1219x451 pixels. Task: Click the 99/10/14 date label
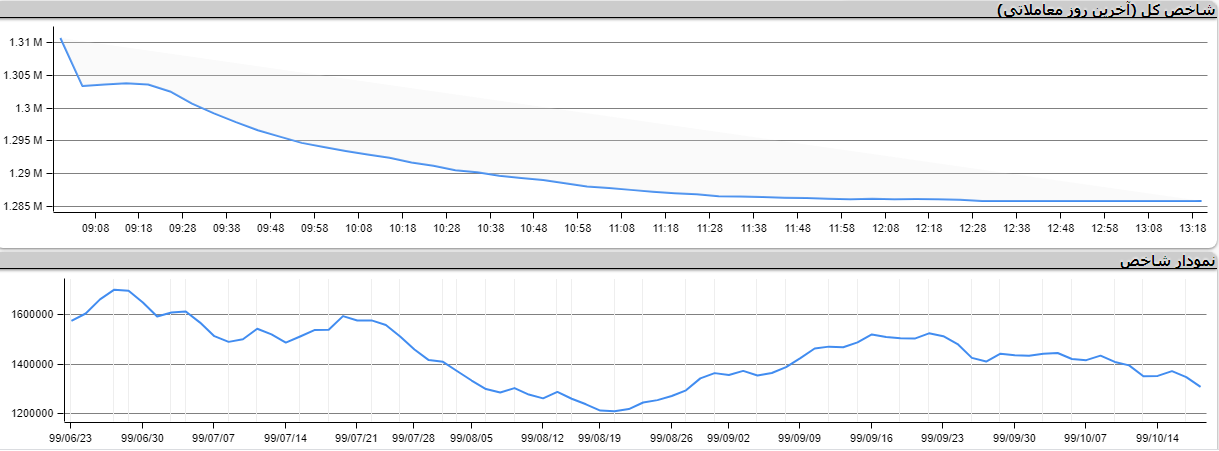pyautogui.click(x=1155, y=438)
